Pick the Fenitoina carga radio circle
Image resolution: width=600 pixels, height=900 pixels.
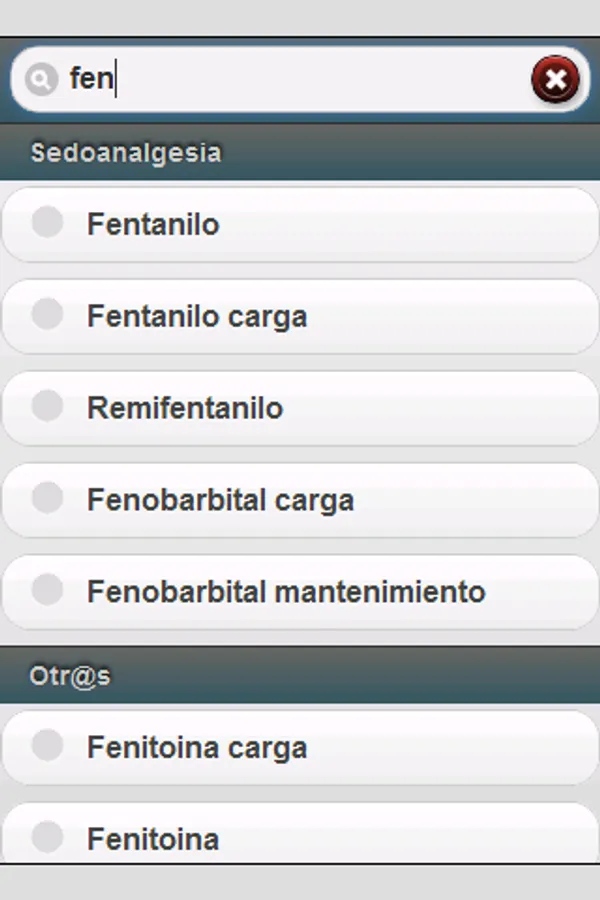coord(47,745)
